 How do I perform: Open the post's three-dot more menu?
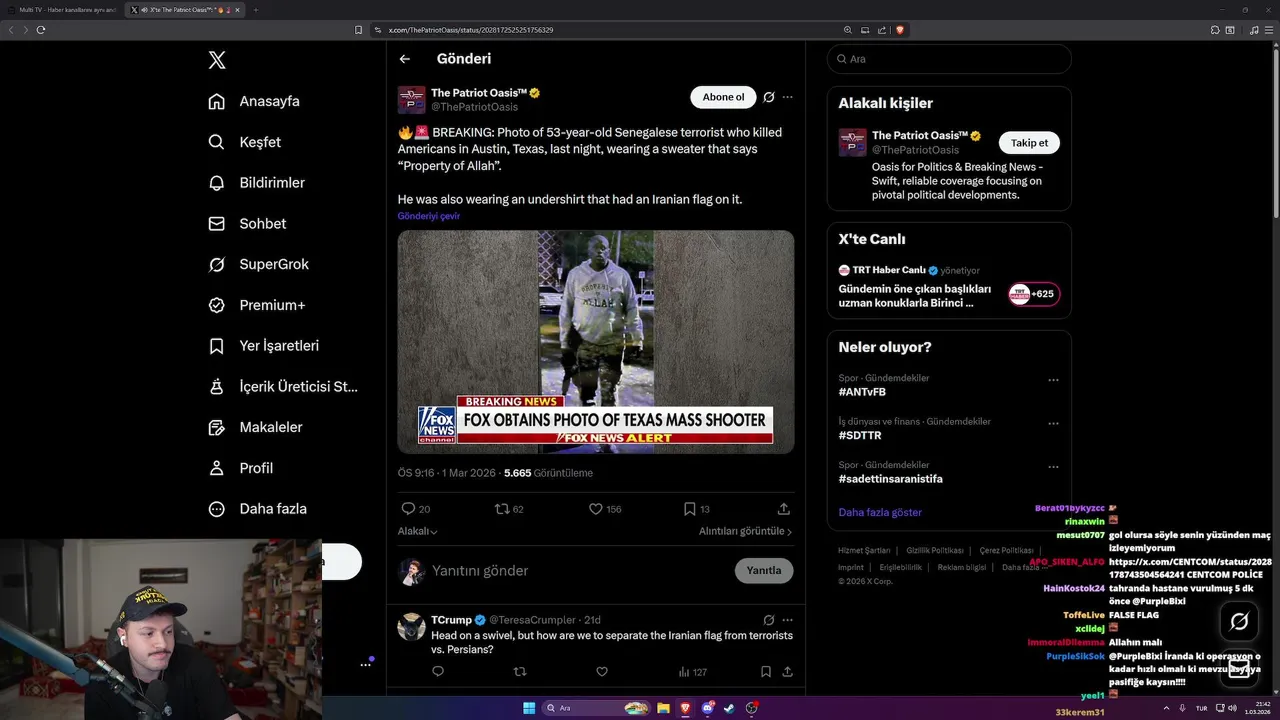point(787,97)
